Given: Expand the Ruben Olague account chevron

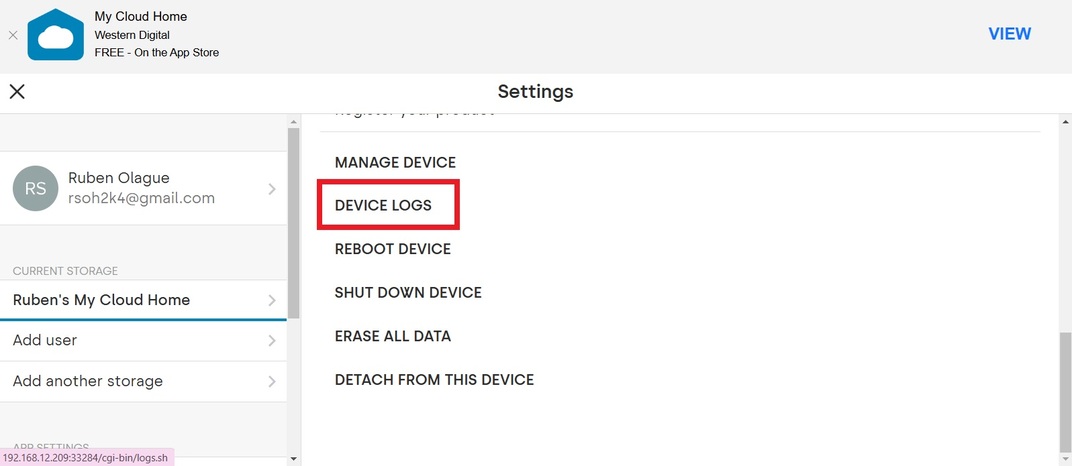Looking at the screenshot, I should point(272,188).
